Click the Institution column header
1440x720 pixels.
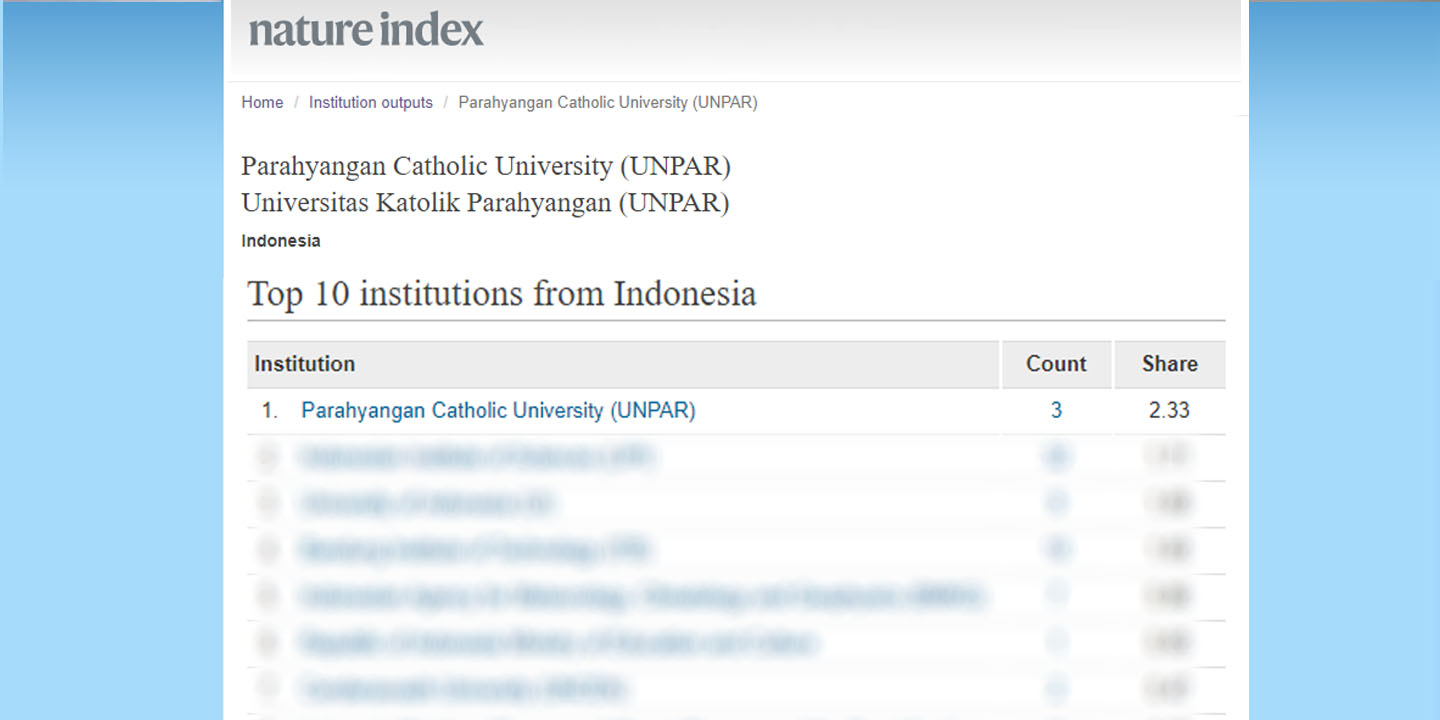pos(305,364)
